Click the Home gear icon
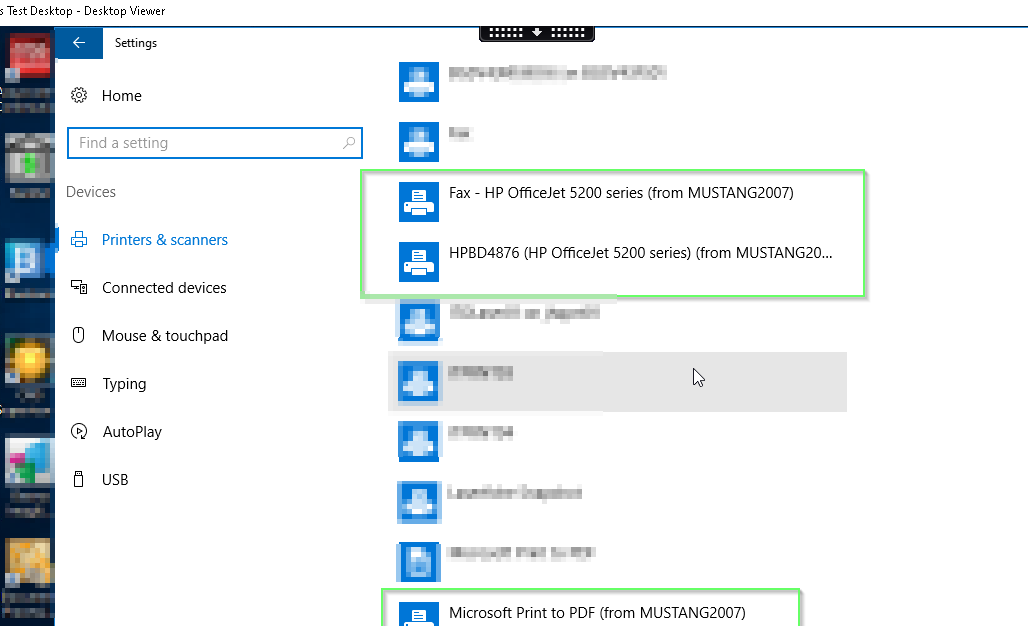 (79, 96)
